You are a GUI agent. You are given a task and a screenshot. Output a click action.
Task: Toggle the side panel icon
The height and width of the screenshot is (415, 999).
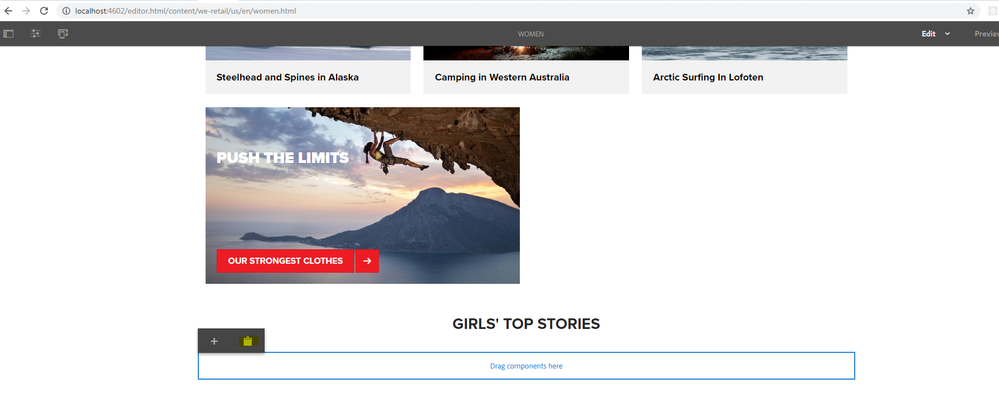9,33
